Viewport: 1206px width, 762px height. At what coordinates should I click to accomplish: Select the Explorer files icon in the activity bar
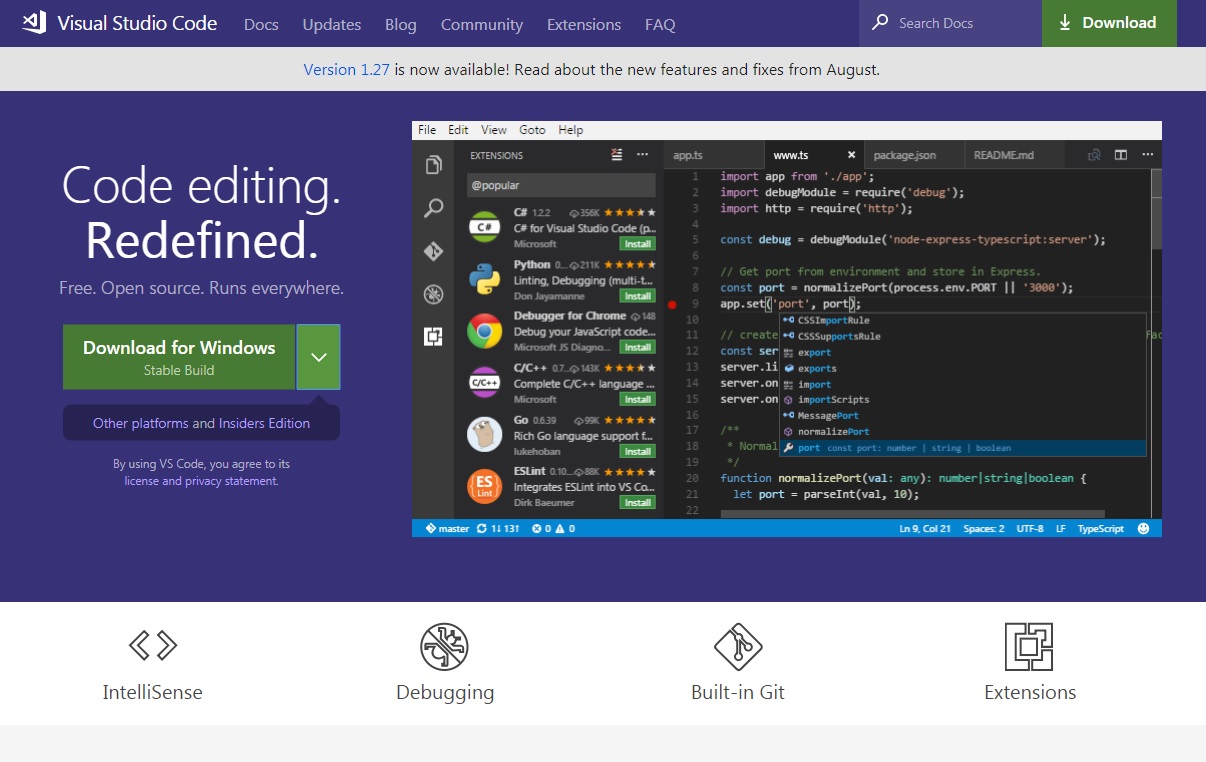(x=433, y=165)
